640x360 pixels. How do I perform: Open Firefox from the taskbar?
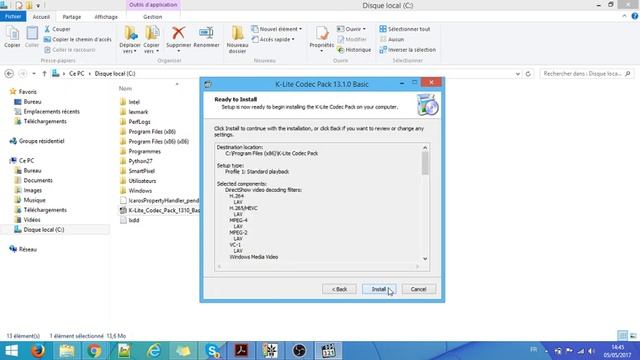pyautogui.click(x=38, y=351)
